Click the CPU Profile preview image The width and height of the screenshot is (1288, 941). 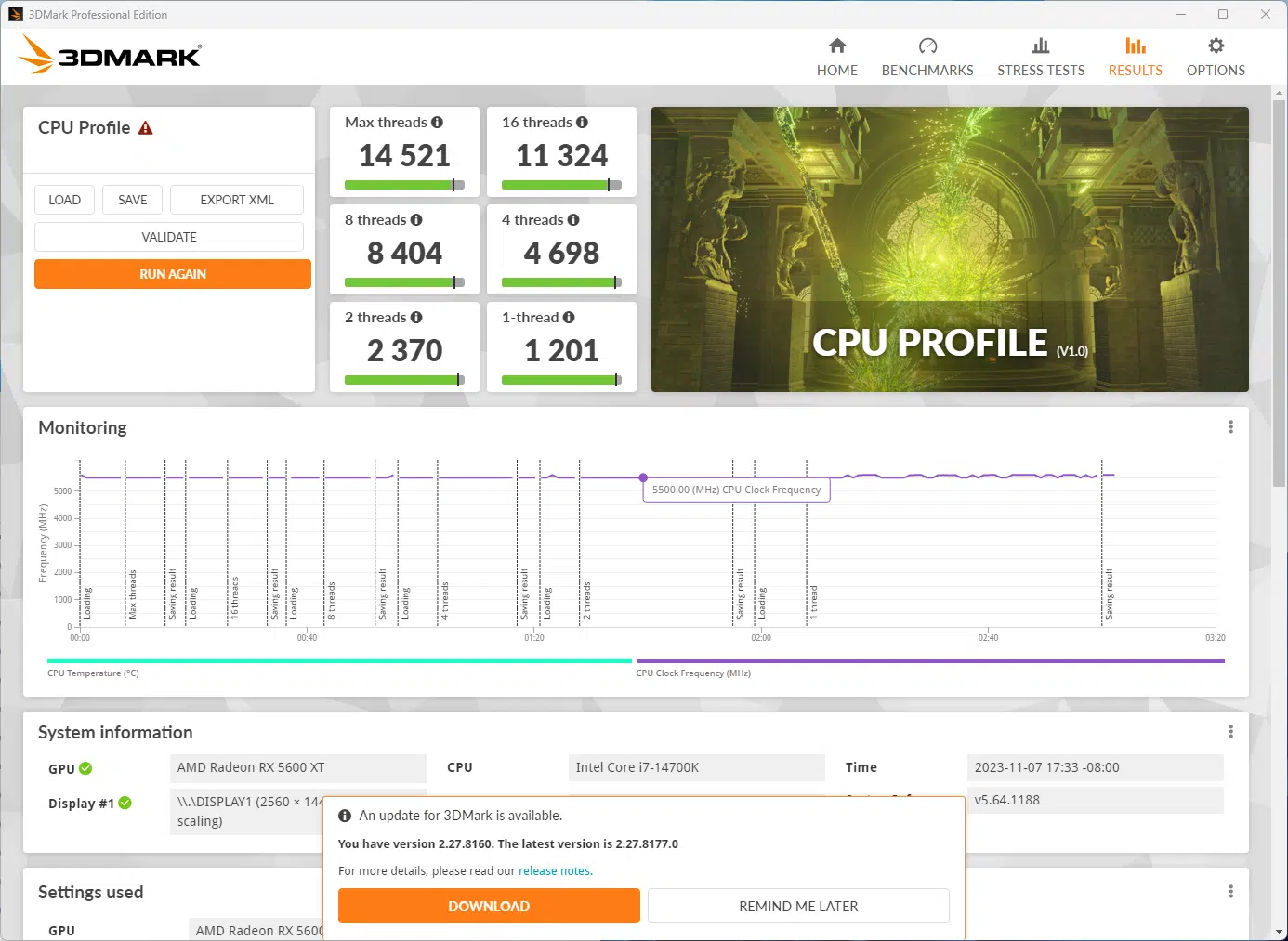949,249
